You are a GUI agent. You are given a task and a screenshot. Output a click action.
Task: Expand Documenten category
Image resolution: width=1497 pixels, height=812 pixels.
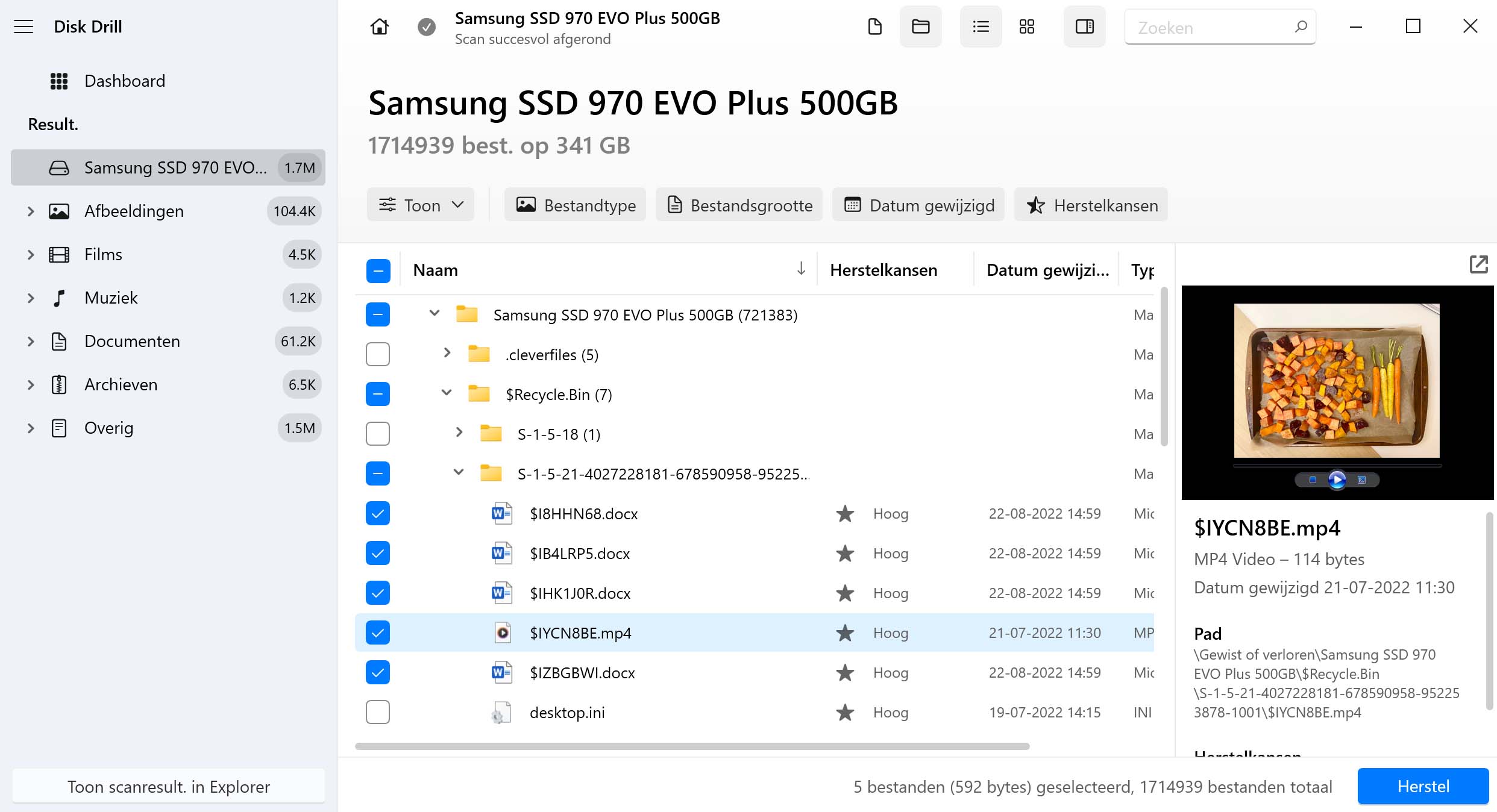tap(31, 342)
